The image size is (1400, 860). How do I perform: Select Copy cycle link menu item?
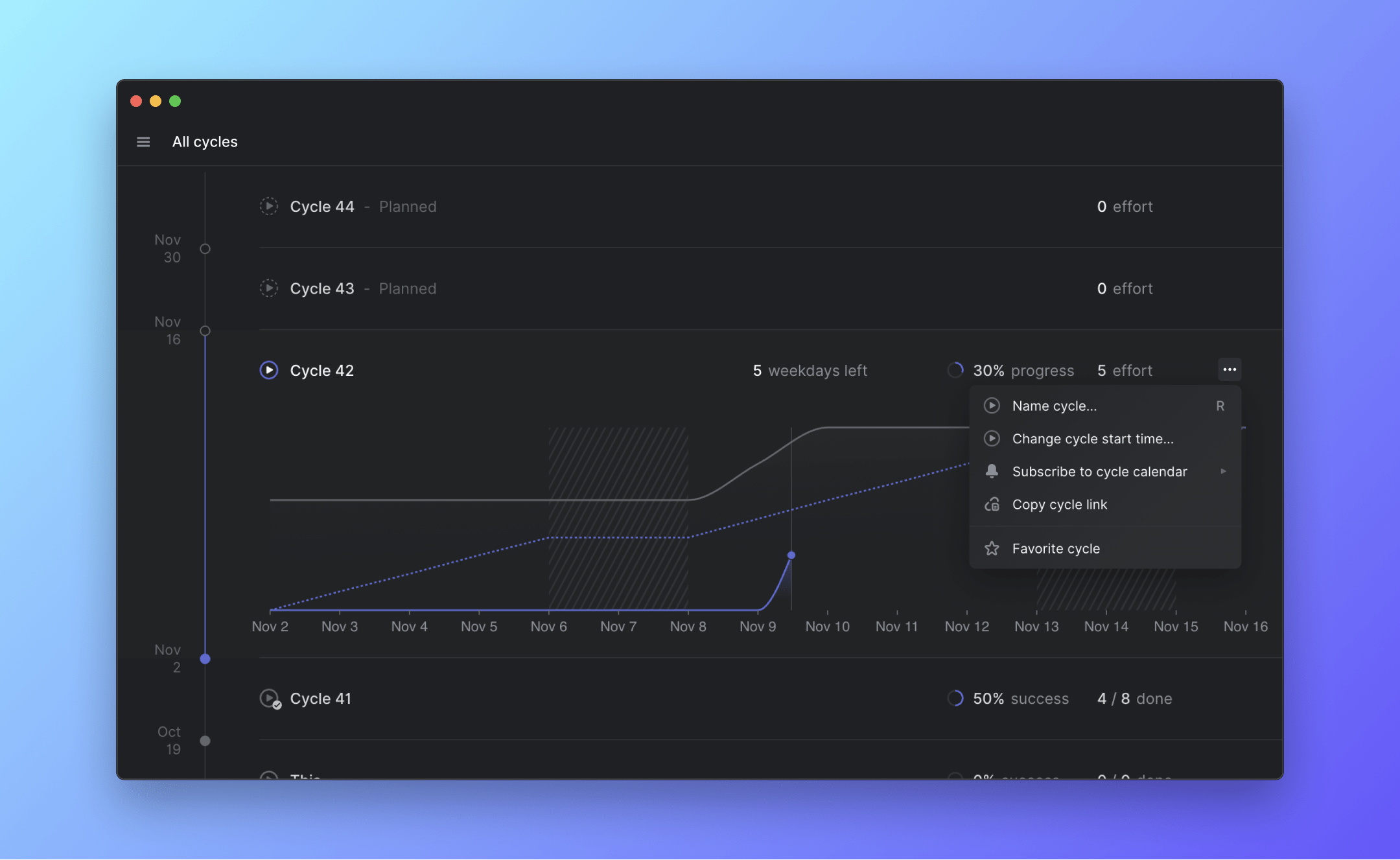coord(1059,504)
